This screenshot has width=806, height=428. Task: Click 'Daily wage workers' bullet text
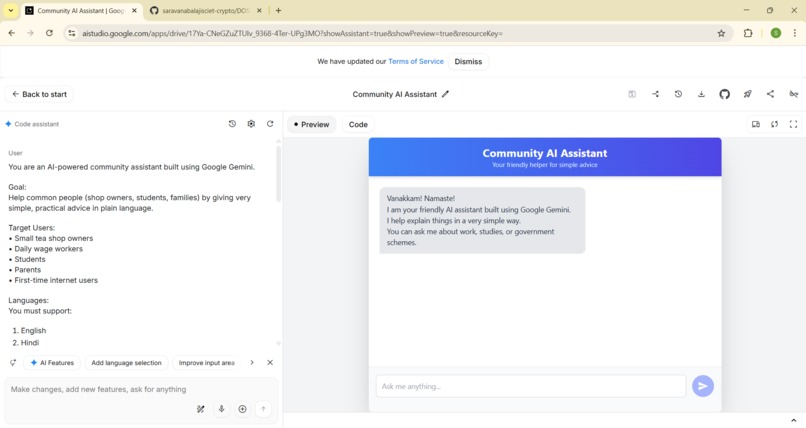[48, 249]
